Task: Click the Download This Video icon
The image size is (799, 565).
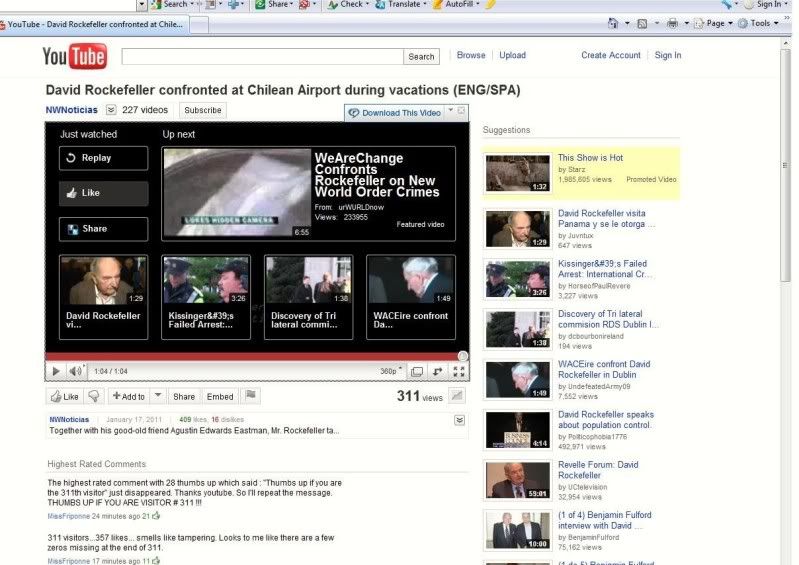Action: [354, 113]
